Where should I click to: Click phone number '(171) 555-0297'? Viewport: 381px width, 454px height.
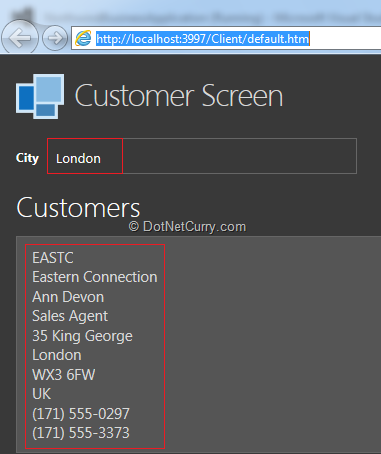[81, 414]
